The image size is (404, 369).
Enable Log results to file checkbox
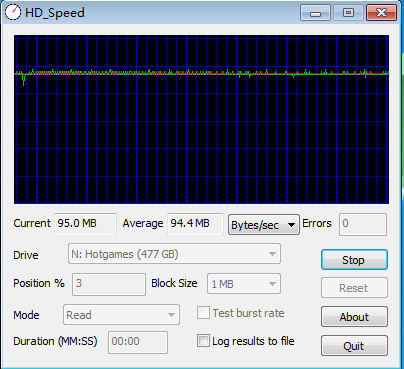point(203,341)
